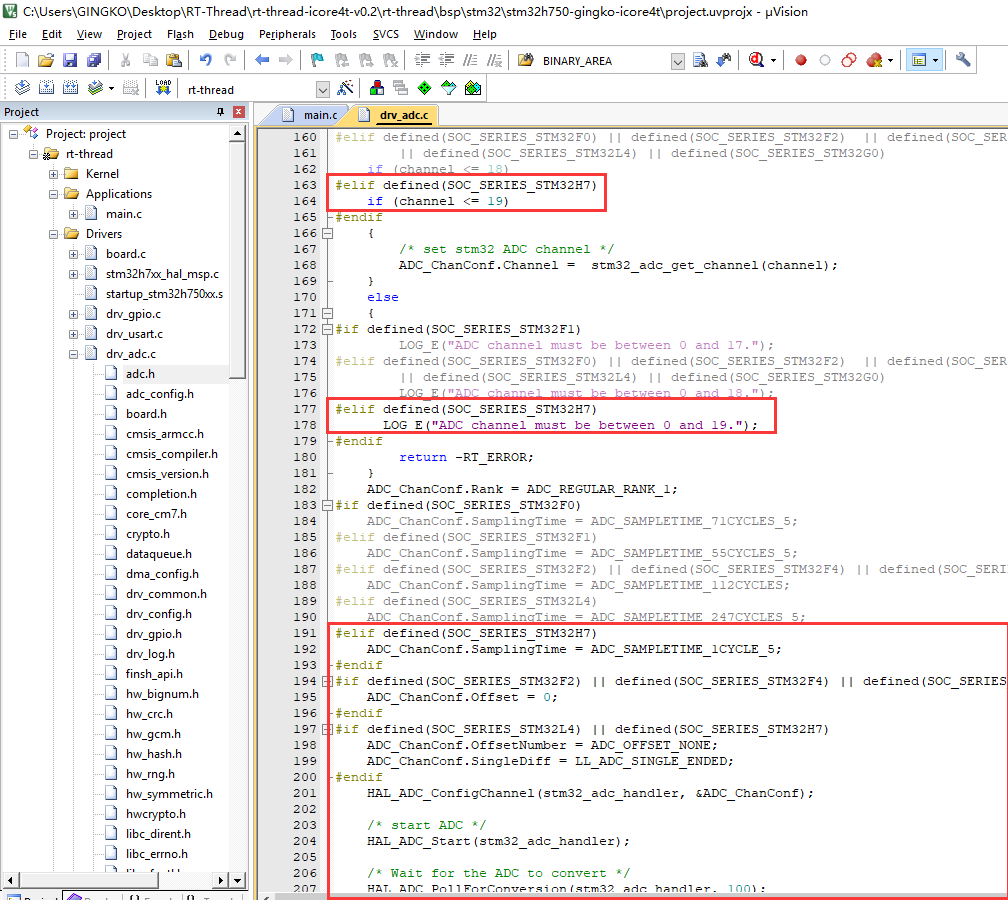Collapse the #if block at line 183
Image resolution: width=1008 pixels, height=900 pixels.
[327, 505]
